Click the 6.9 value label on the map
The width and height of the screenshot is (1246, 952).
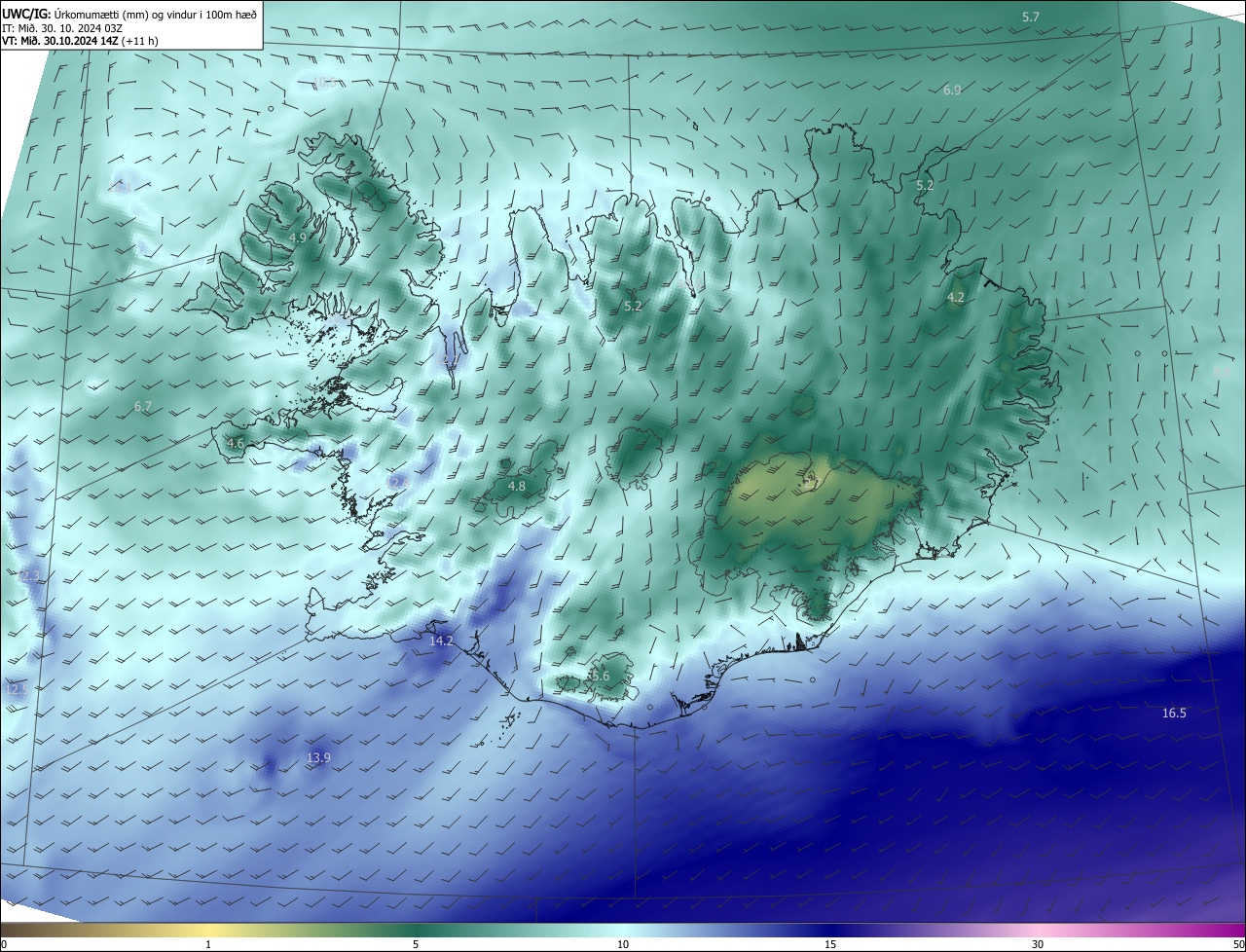[x=952, y=90]
